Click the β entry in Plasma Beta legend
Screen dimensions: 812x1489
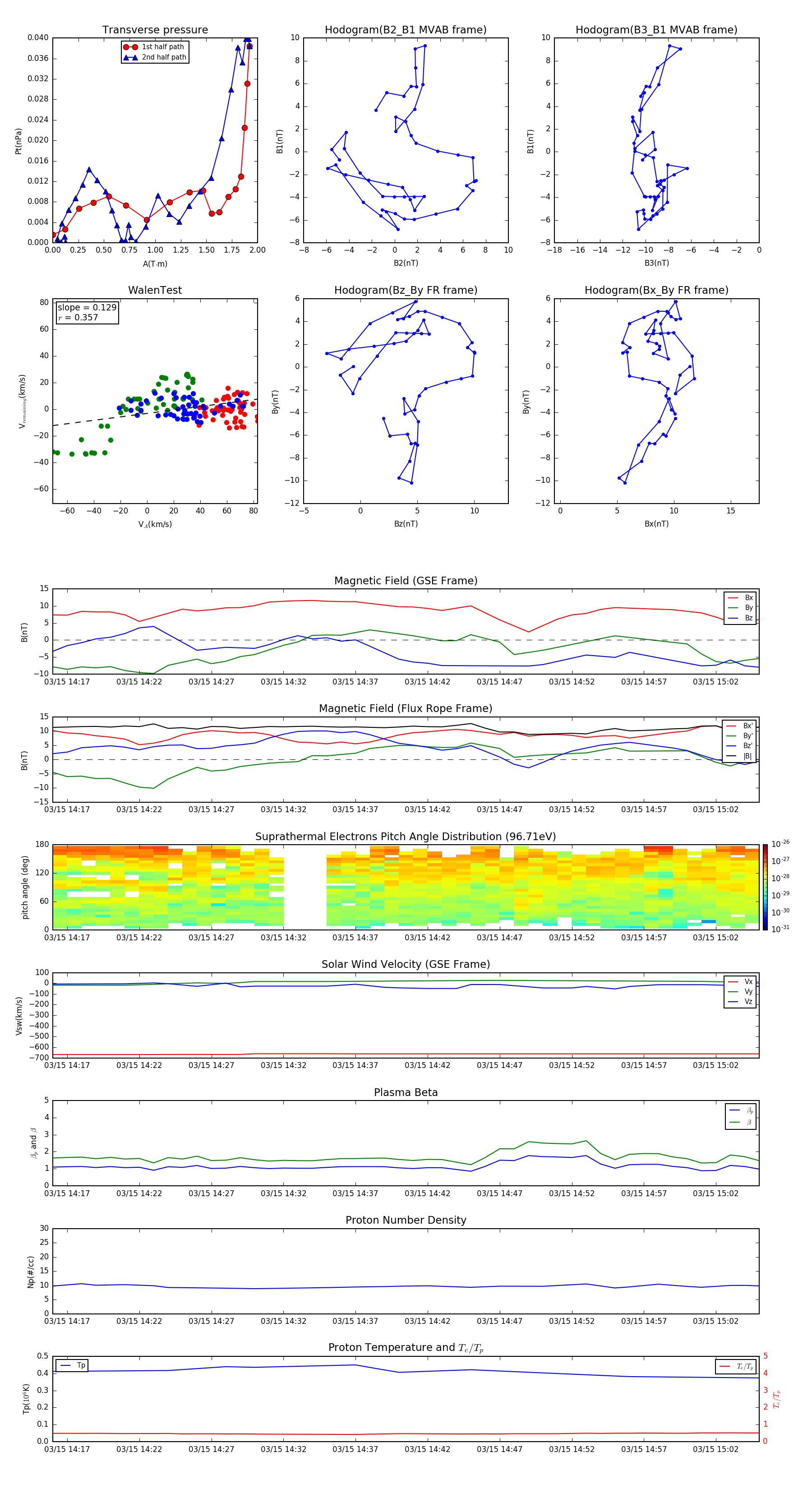point(742,1122)
